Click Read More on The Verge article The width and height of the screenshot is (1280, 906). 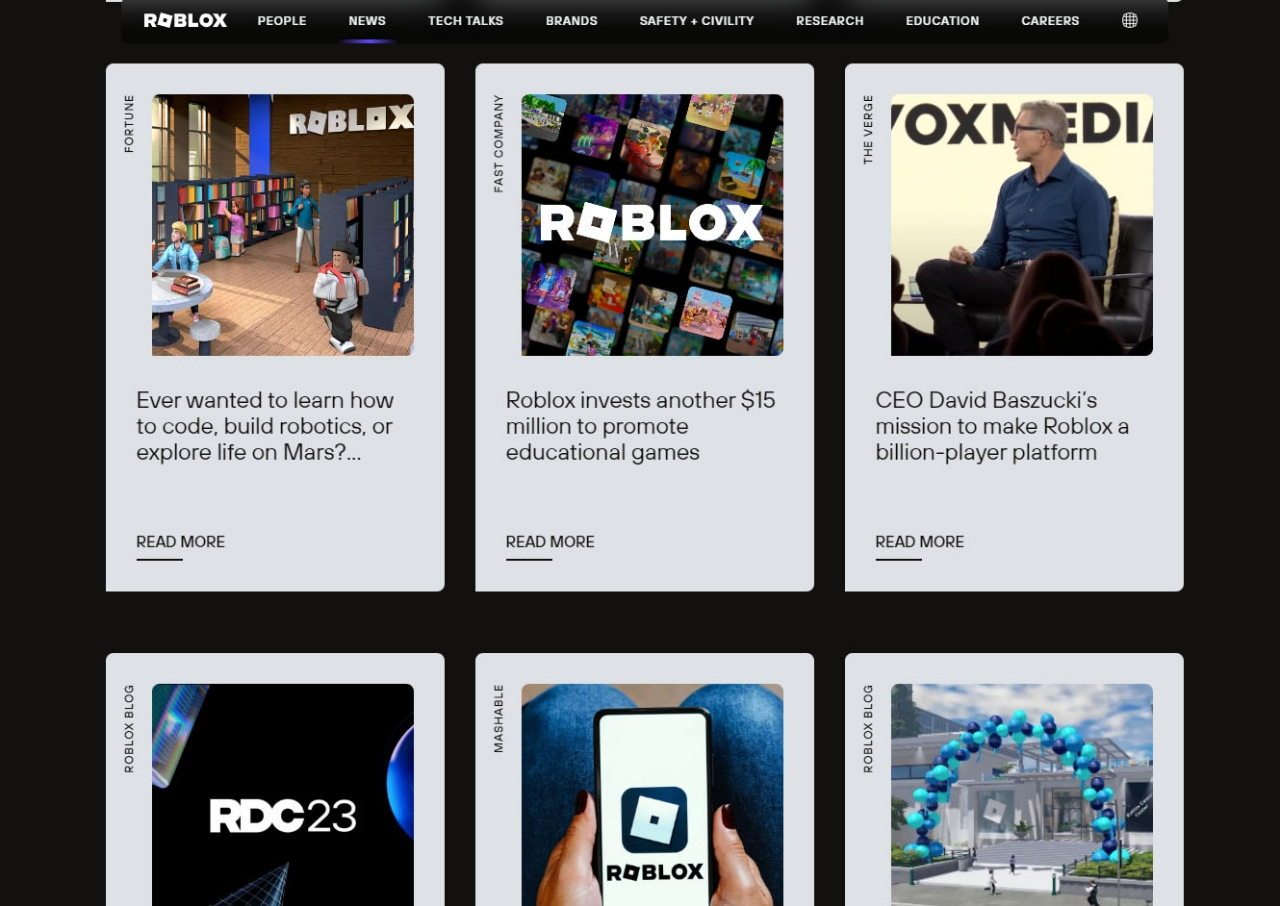pyautogui.click(x=920, y=542)
